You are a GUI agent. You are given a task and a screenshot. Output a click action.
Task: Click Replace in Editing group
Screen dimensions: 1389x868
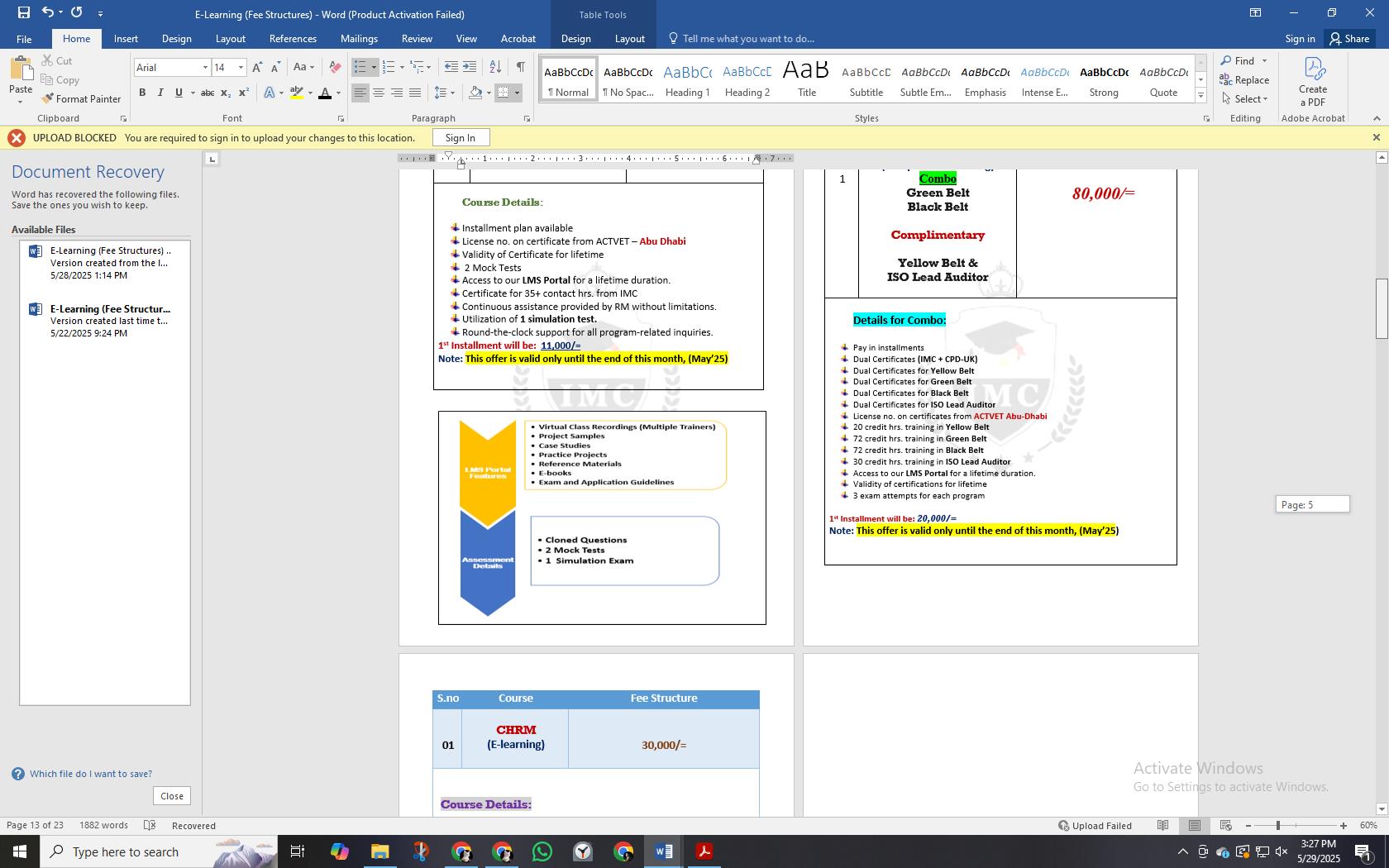1245,79
